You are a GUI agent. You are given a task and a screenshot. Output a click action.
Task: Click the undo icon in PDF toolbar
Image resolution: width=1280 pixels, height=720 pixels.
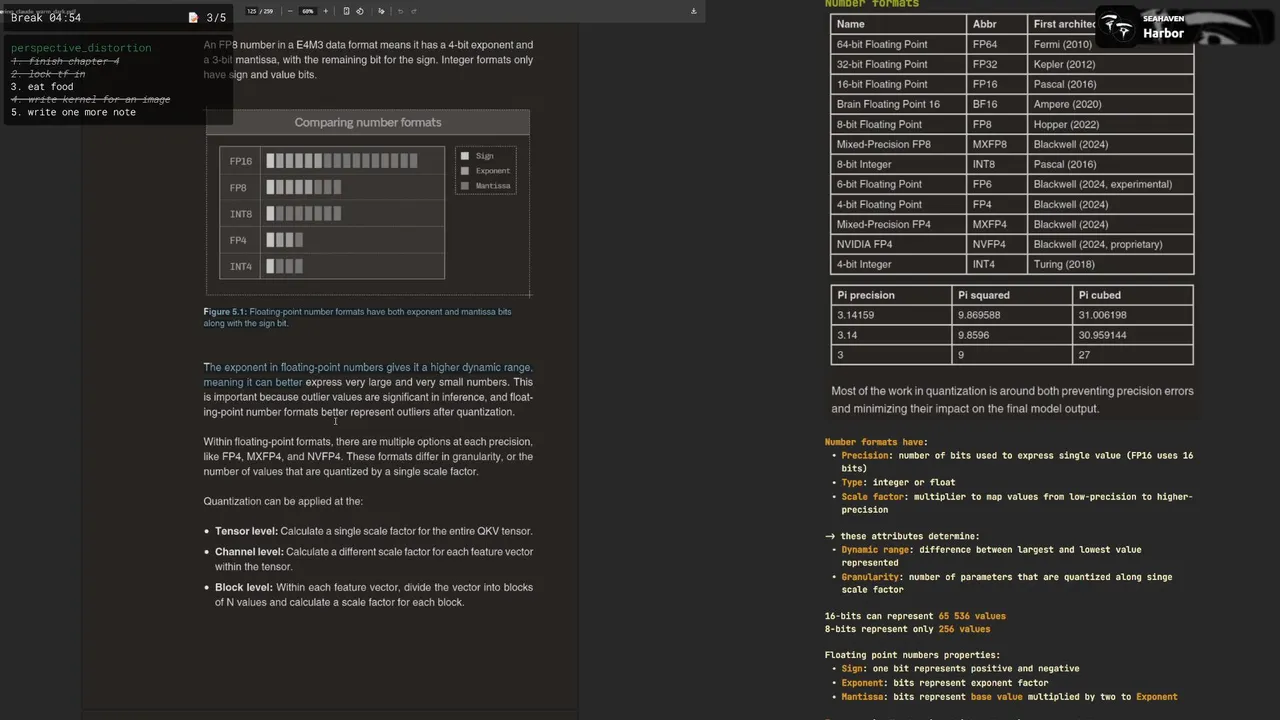point(400,11)
